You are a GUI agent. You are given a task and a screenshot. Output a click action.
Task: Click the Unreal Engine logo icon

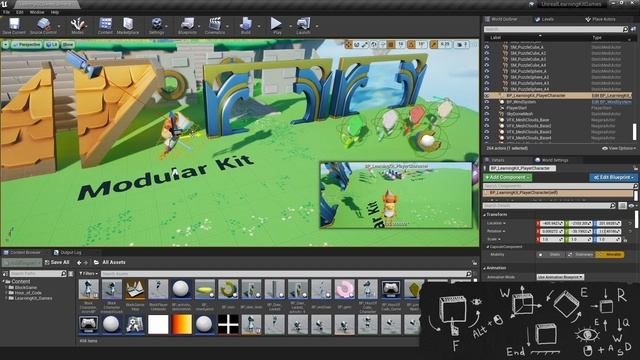click(4, 4)
